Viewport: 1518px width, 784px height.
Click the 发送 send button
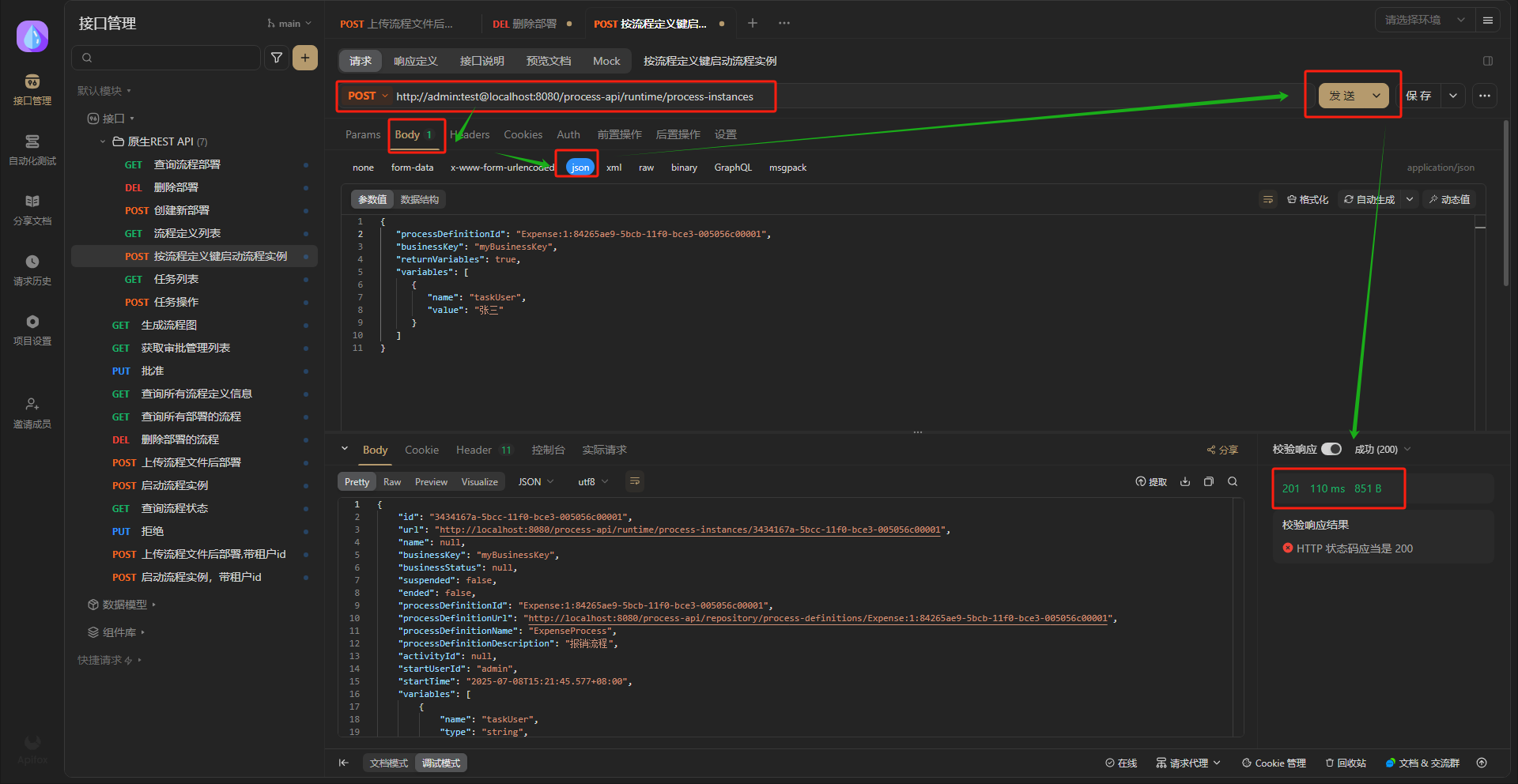pyautogui.click(x=1342, y=96)
